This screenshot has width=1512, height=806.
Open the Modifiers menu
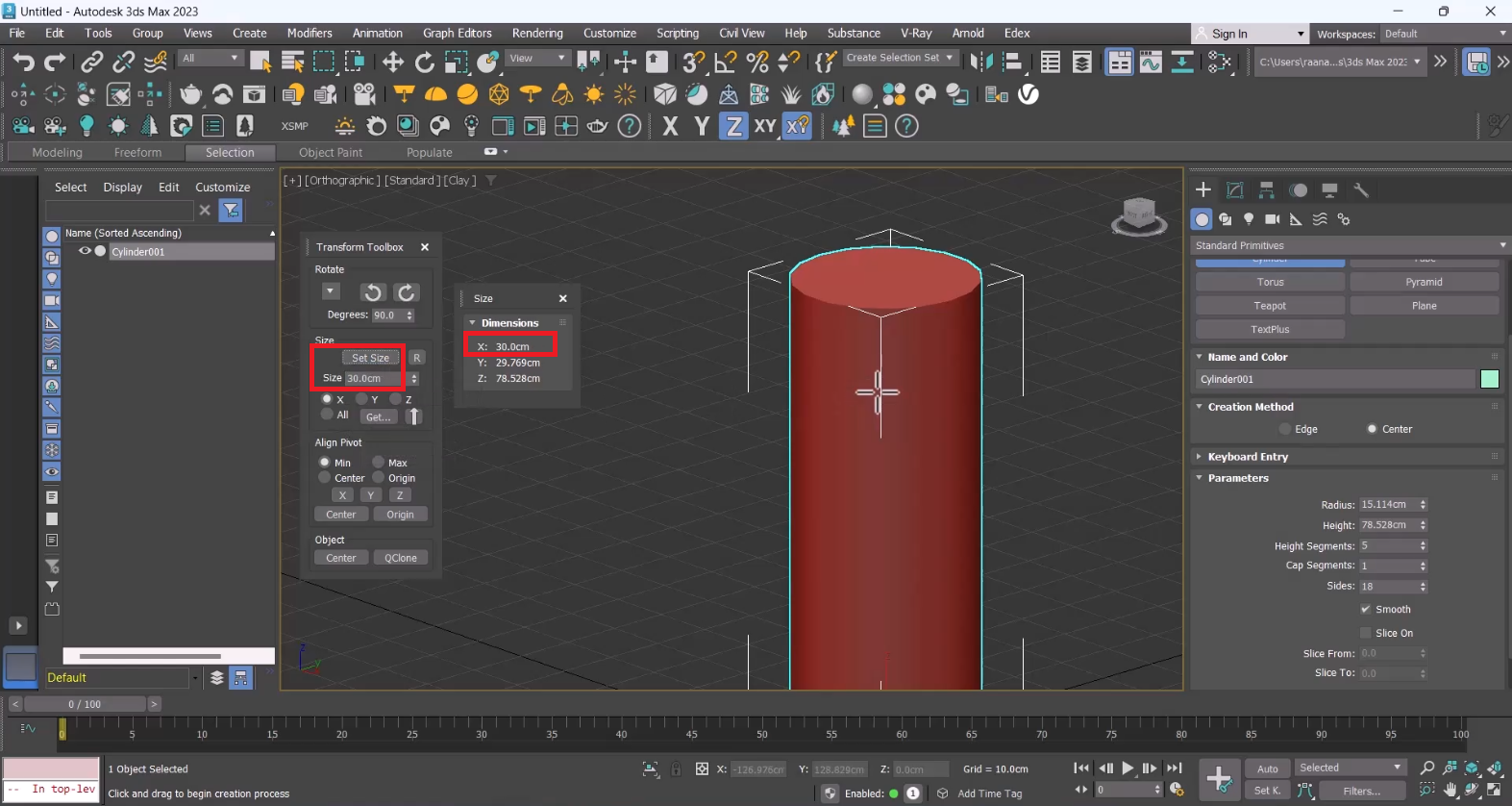coord(310,33)
